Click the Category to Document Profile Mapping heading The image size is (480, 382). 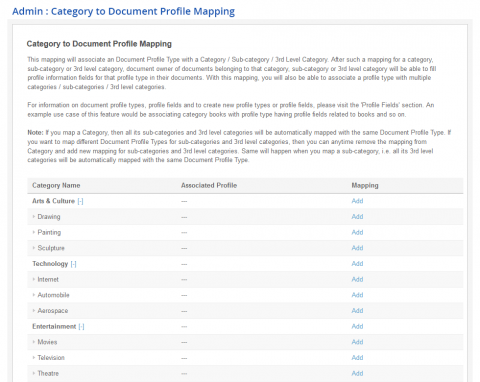pos(99,44)
